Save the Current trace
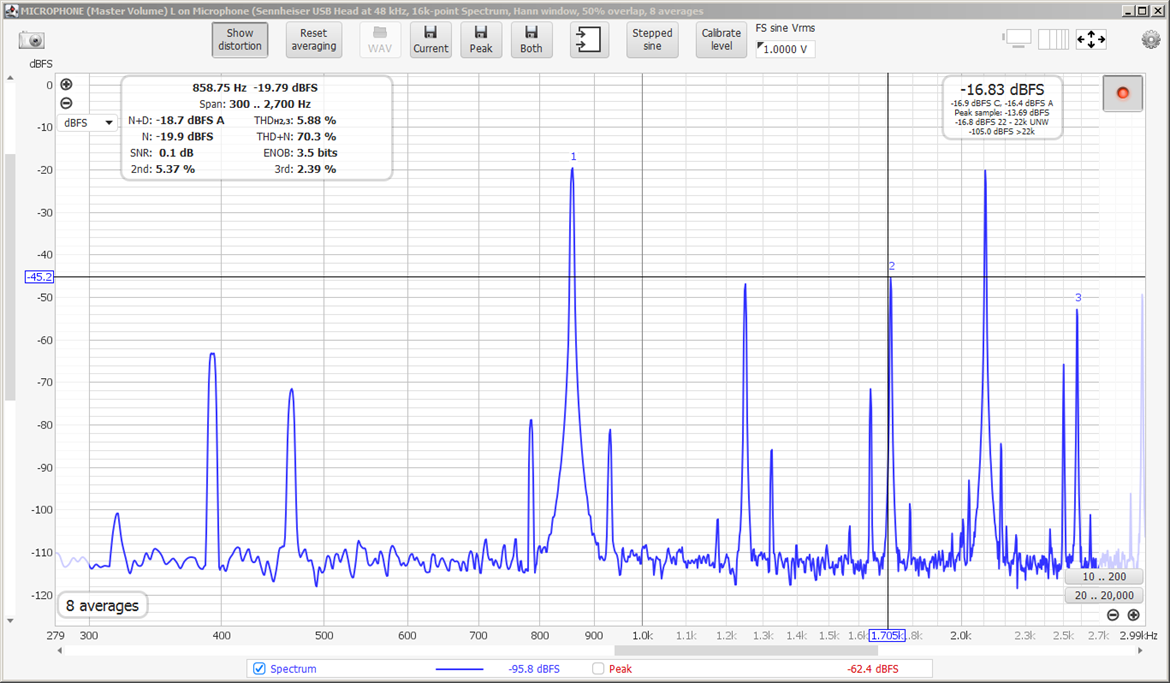Viewport: 1170px width, 683px height. click(x=430, y=39)
